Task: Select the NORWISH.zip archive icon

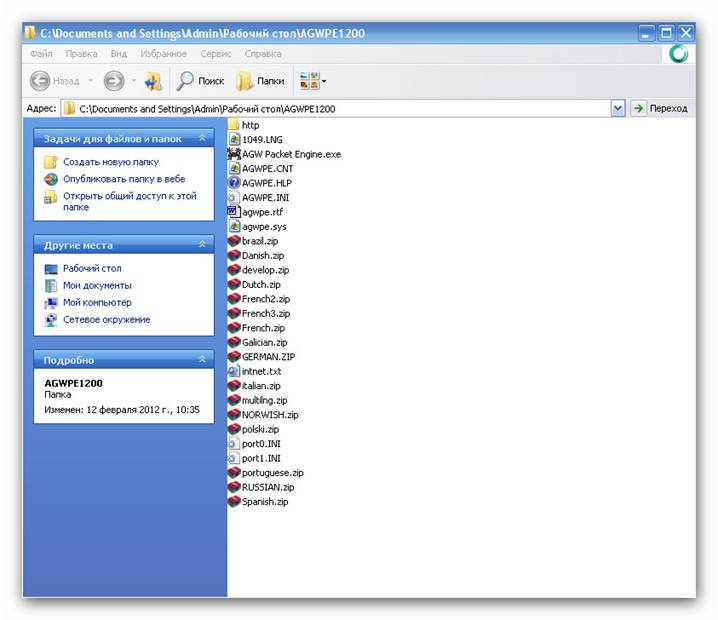Action: coord(234,414)
